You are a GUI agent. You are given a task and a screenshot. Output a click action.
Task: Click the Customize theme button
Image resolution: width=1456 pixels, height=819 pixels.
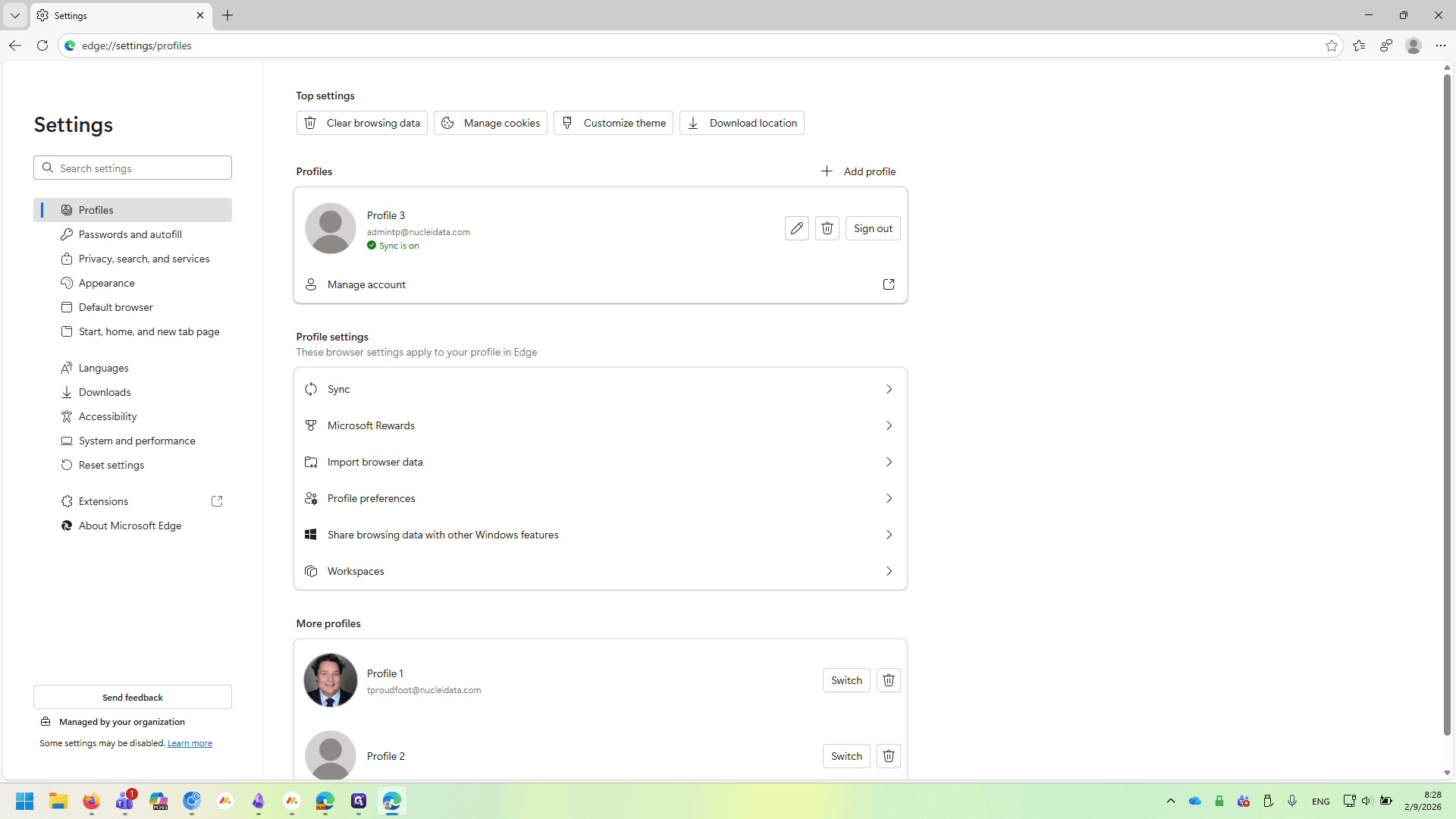(x=613, y=123)
